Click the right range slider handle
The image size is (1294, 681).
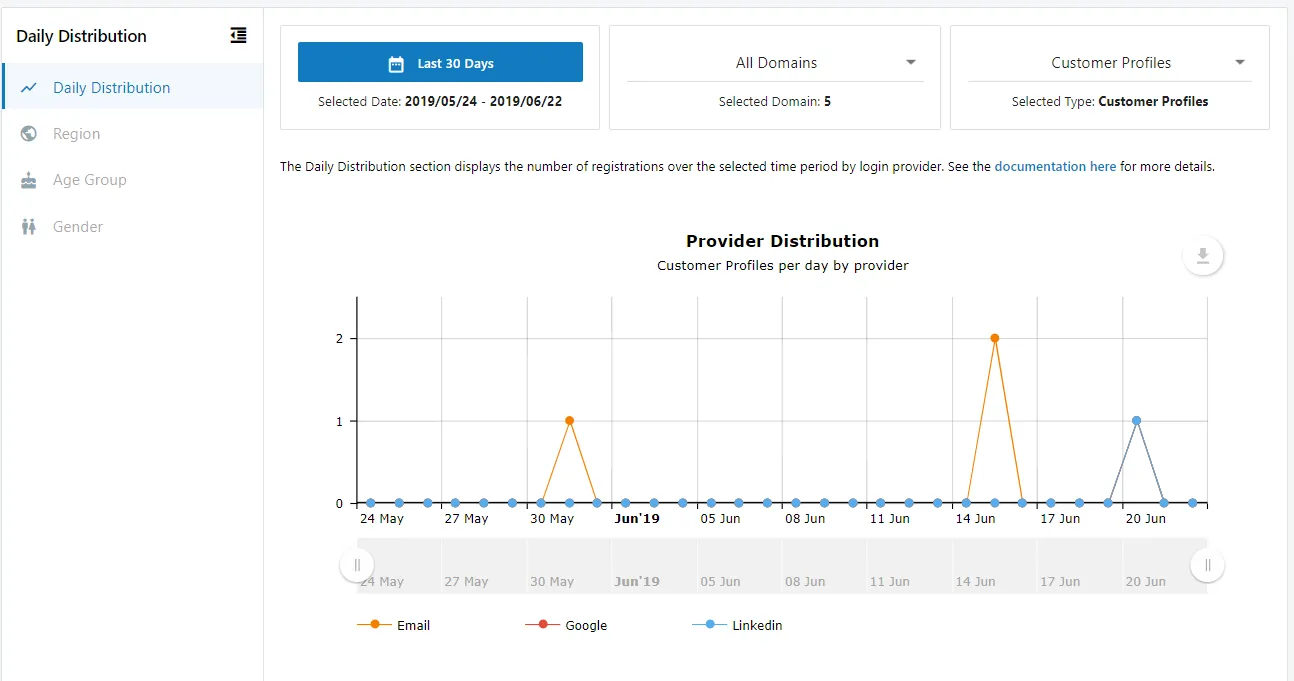pyautogui.click(x=1207, y=565)
